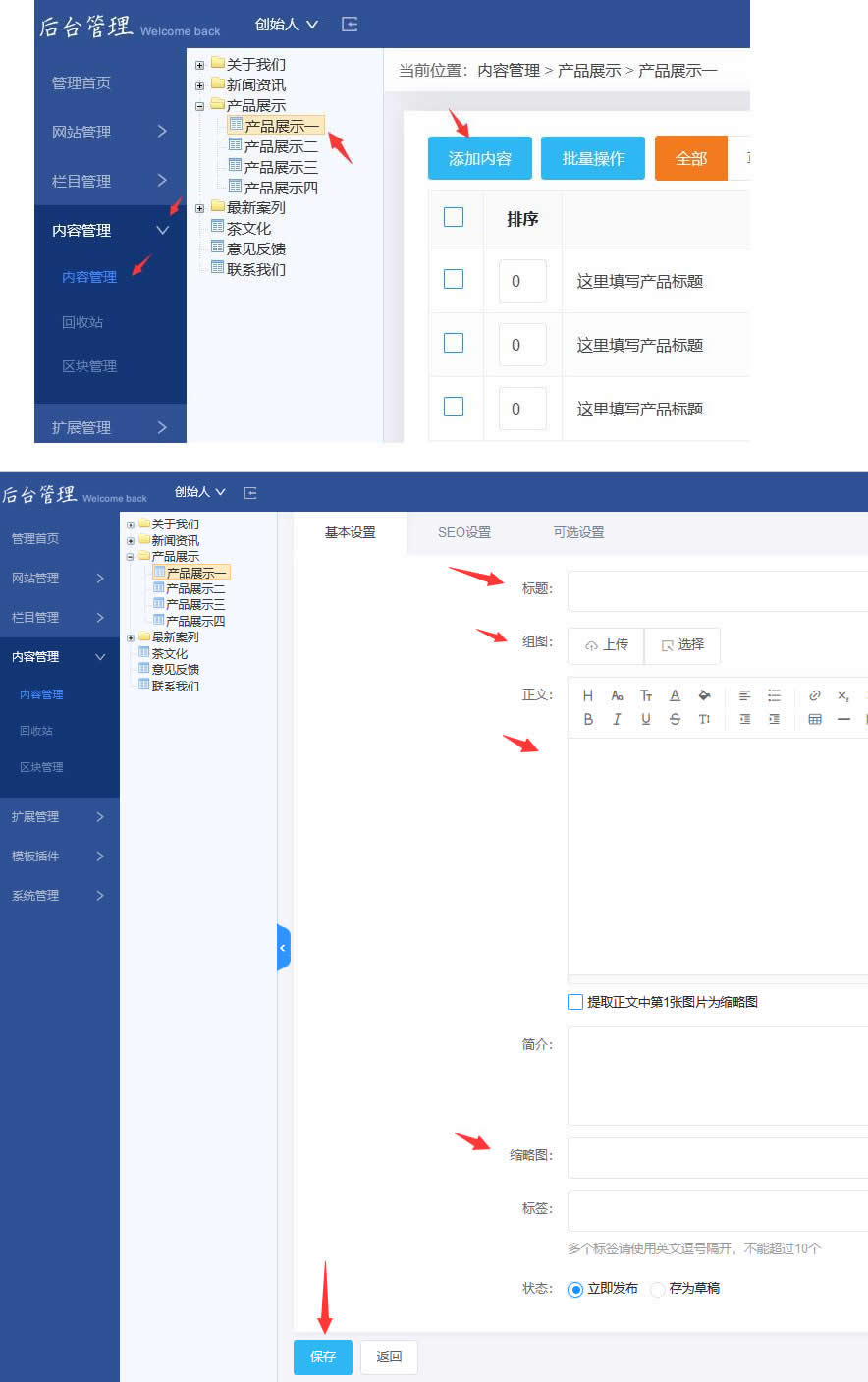Toggle italic text in the editor toolbar
The image size is (868, 1382).
(617, 719)
